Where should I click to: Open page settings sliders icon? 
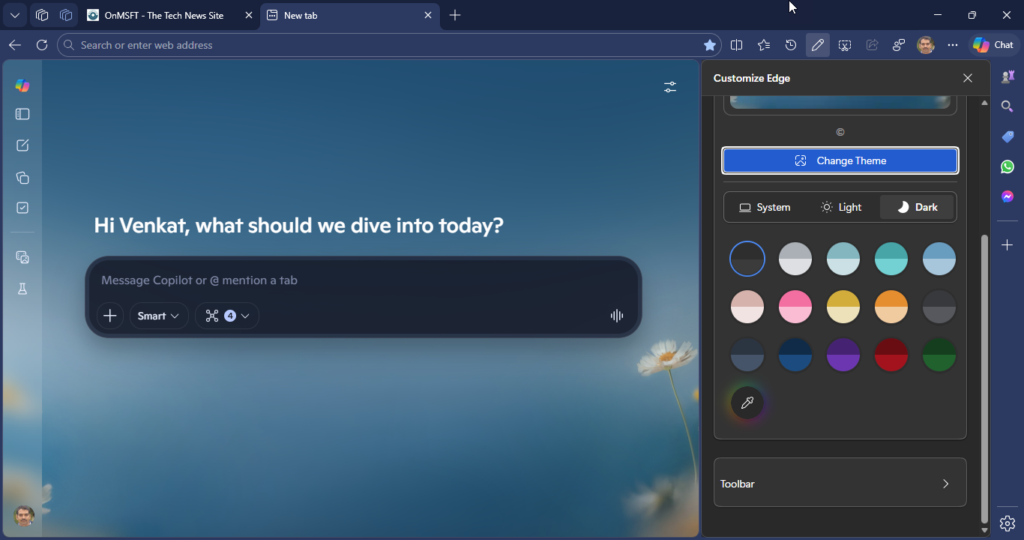click(670, 87)
